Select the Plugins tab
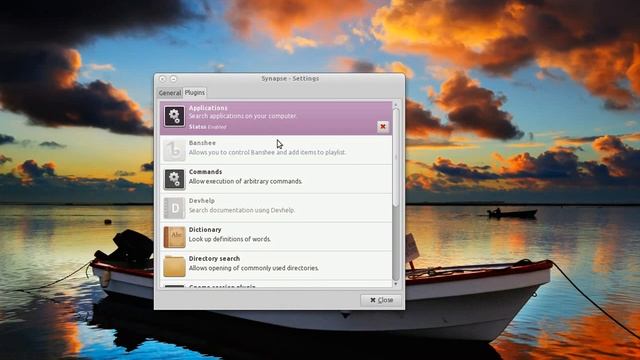640x360 pixels. coord(195,93)
